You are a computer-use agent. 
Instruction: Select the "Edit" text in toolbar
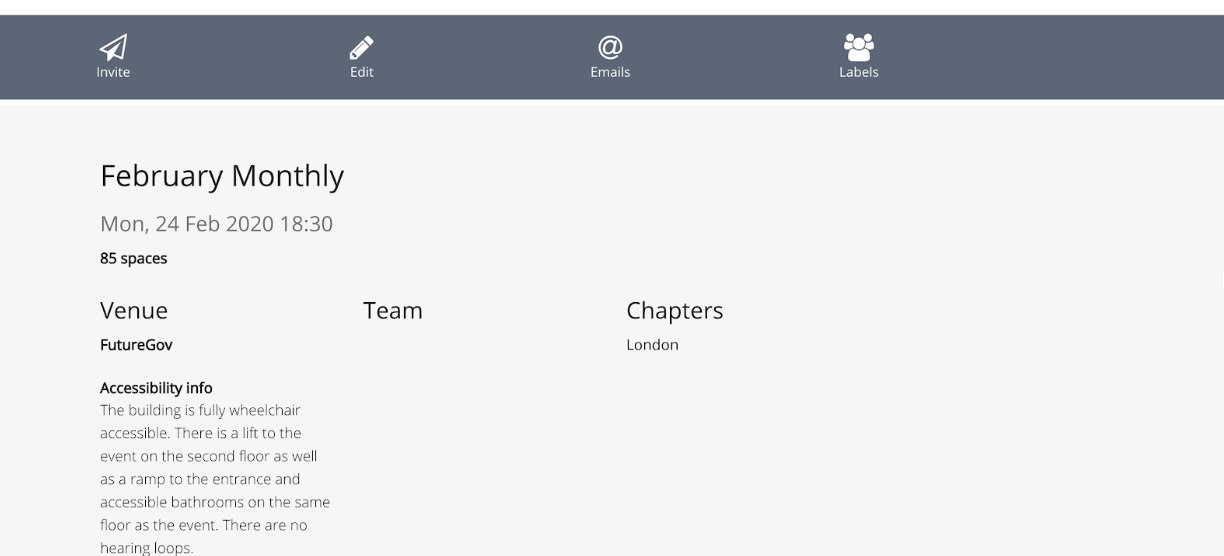[x=361, y=72]
